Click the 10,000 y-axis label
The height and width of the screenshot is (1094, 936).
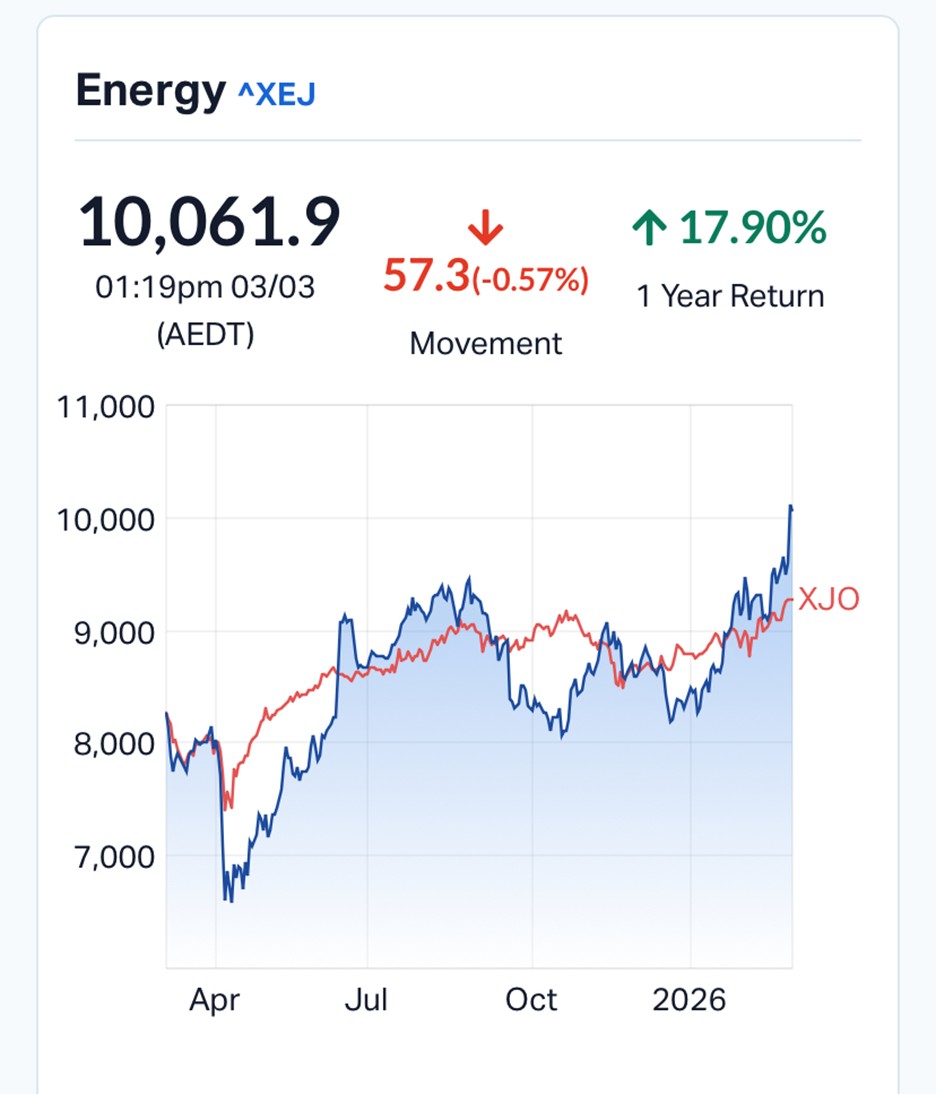coord(108,519)
